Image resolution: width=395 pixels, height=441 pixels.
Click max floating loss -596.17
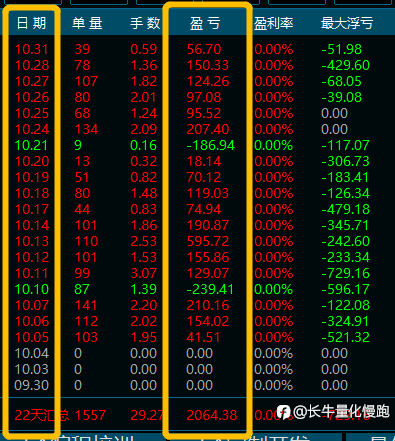[346, 289]
